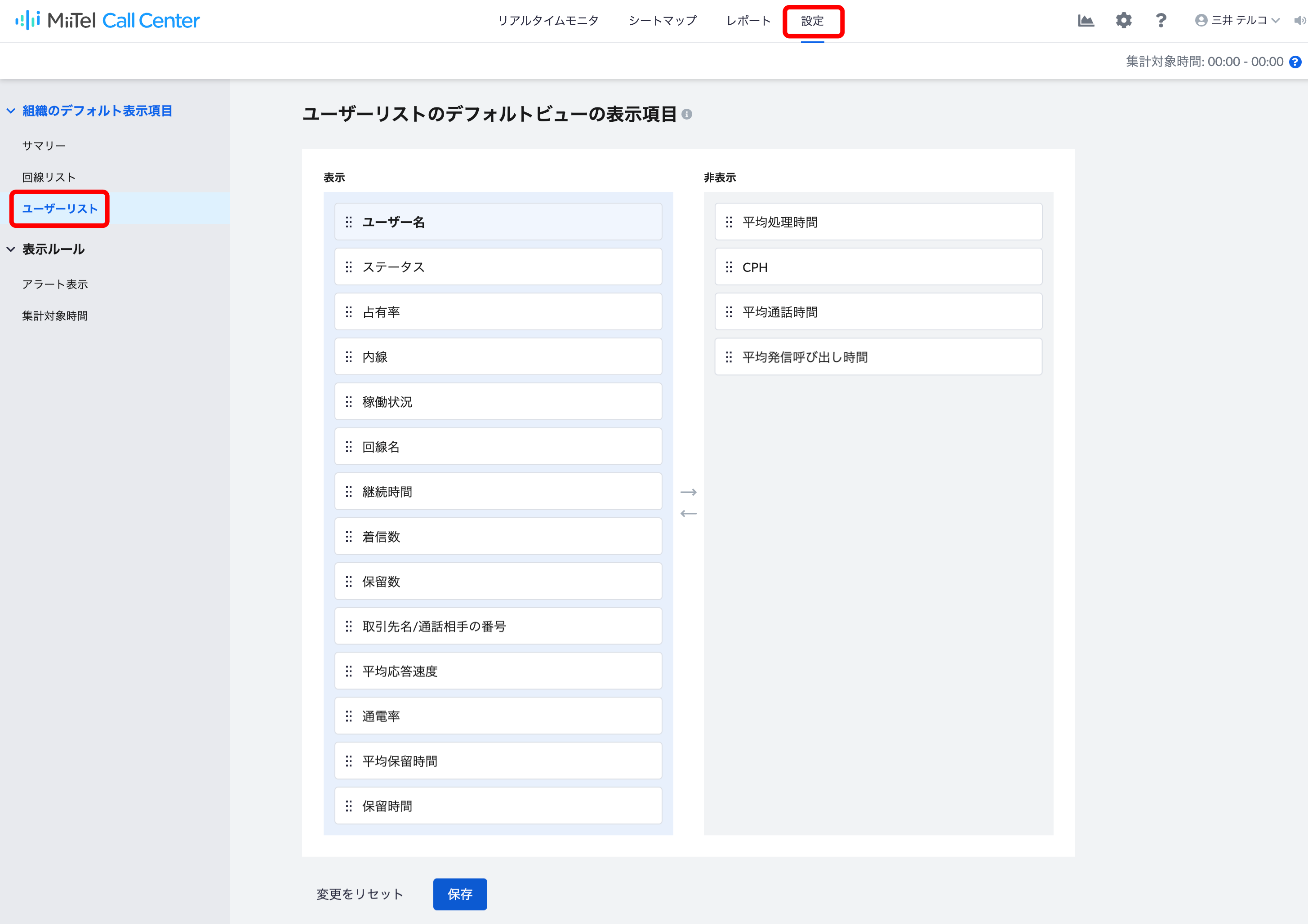Grab the drag handle of 平均発信呼び出し時間
Image resolution: width=1308 pixels, height=924 pixels.
click(x=729, y=357)
